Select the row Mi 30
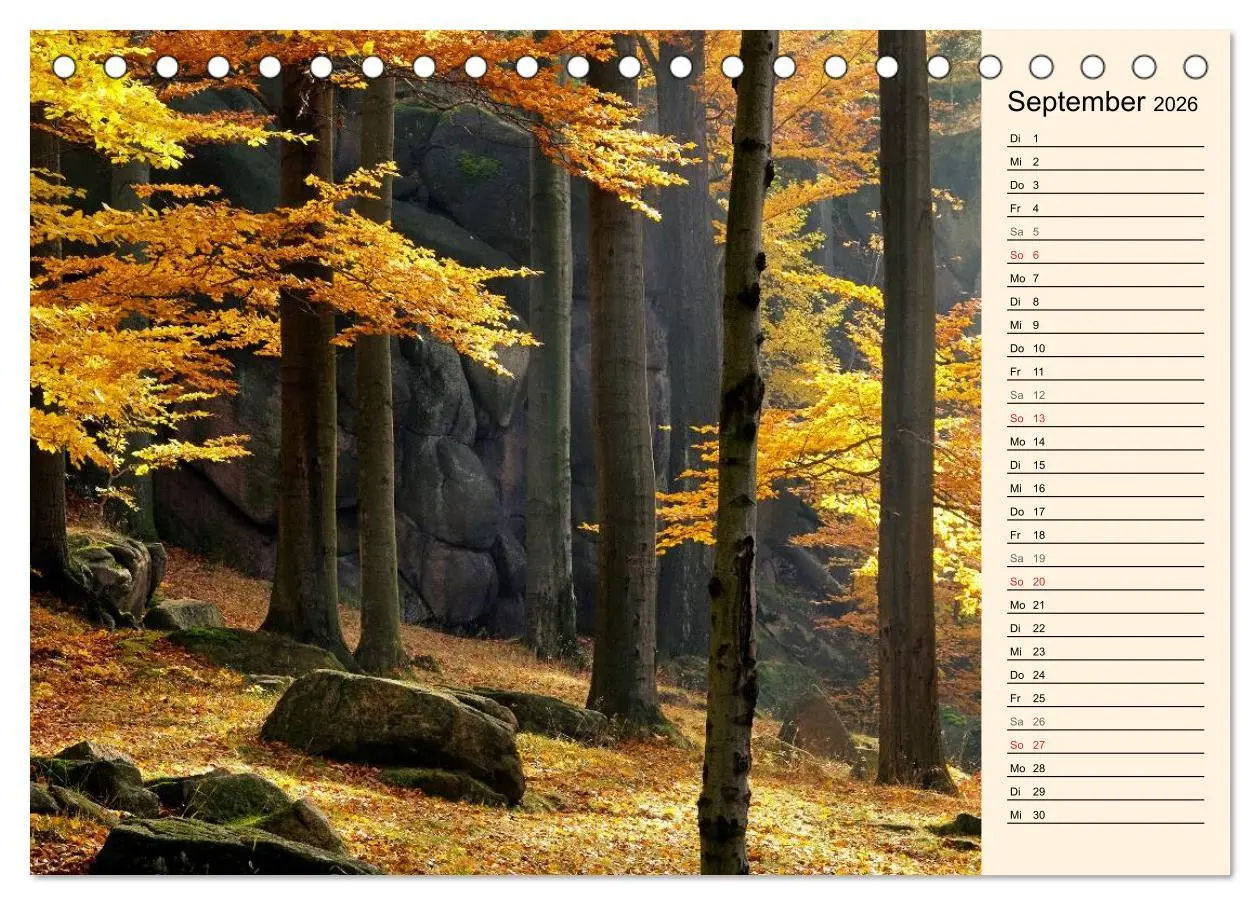 point(1105,814)
